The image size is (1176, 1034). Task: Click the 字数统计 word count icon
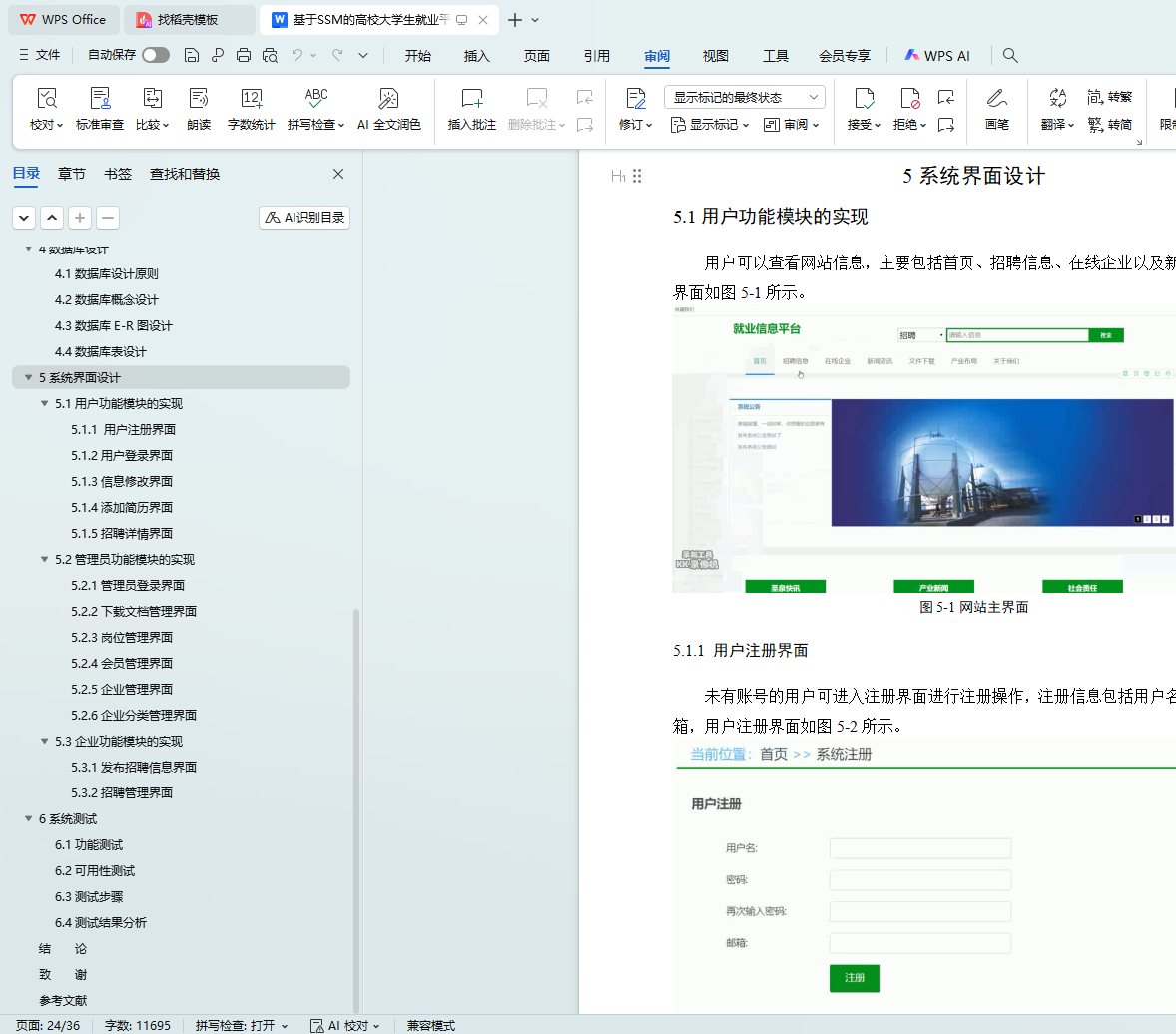pyautogui.click(x=251, y=99)
